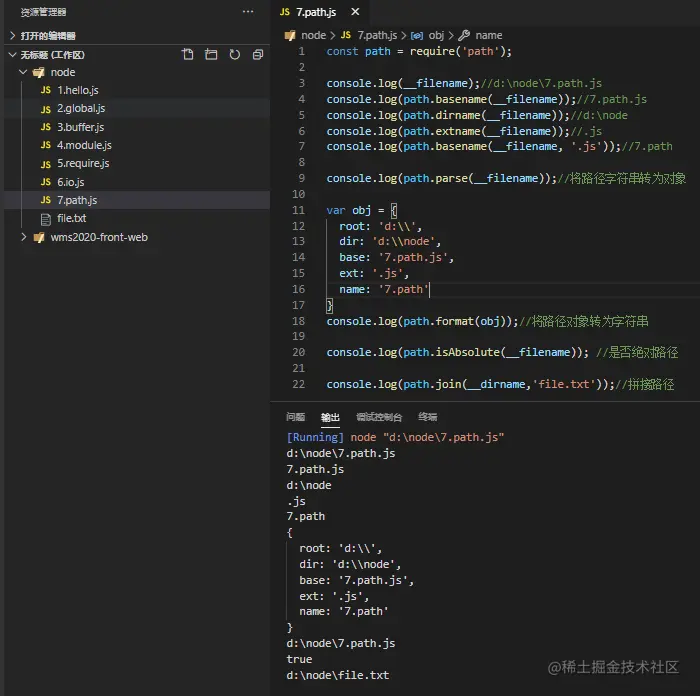Switch to the Problems panel tab
The width and height of the screenshot is (700, 696).
[295, 417]
